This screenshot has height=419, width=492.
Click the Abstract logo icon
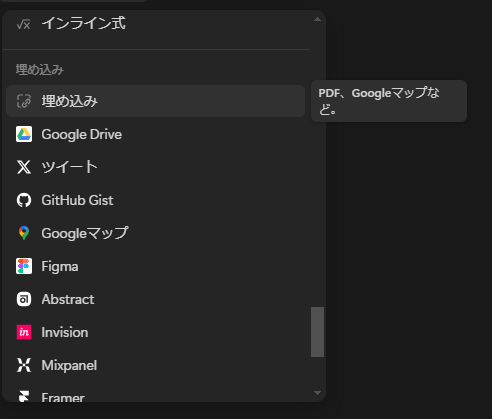click(24, 299)
